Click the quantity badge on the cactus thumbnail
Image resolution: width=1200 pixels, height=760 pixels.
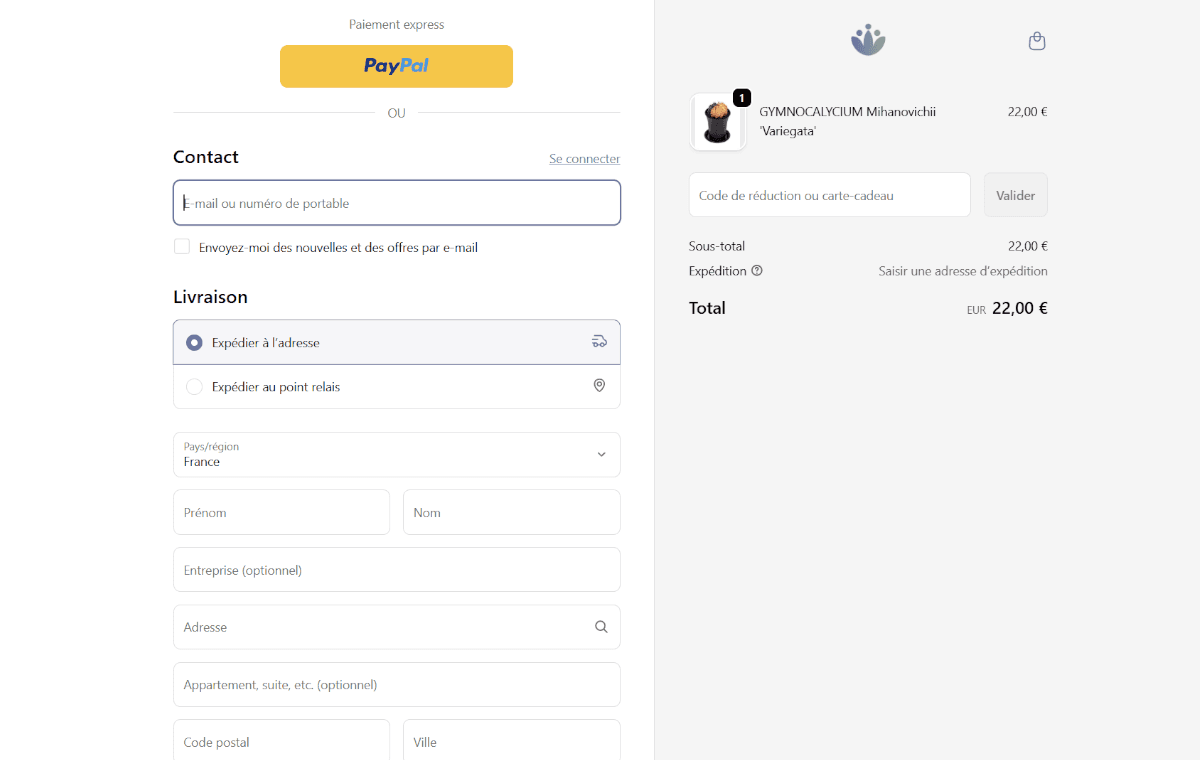(741, 98)
